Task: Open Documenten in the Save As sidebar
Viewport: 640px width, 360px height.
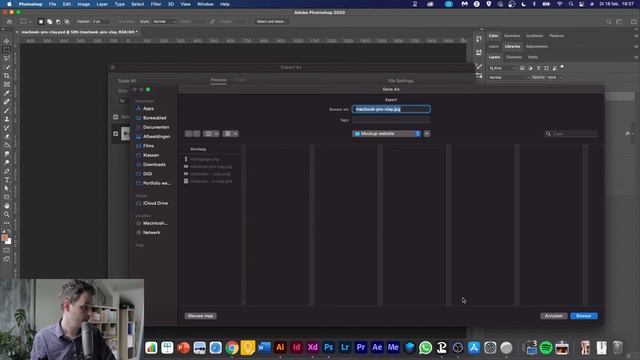Action: click(152, 127)
